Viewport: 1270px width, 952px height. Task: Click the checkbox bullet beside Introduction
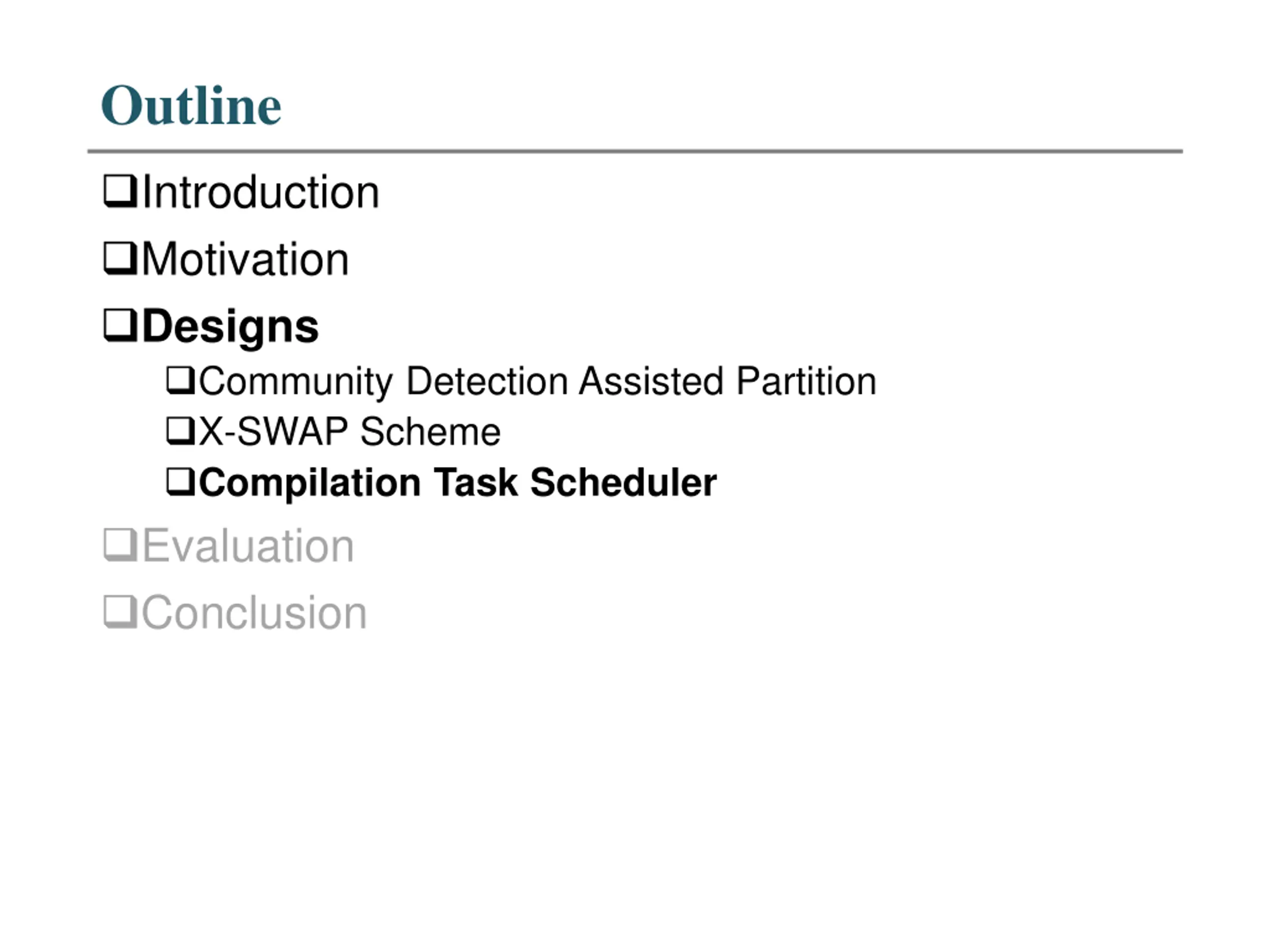(120, 191)
